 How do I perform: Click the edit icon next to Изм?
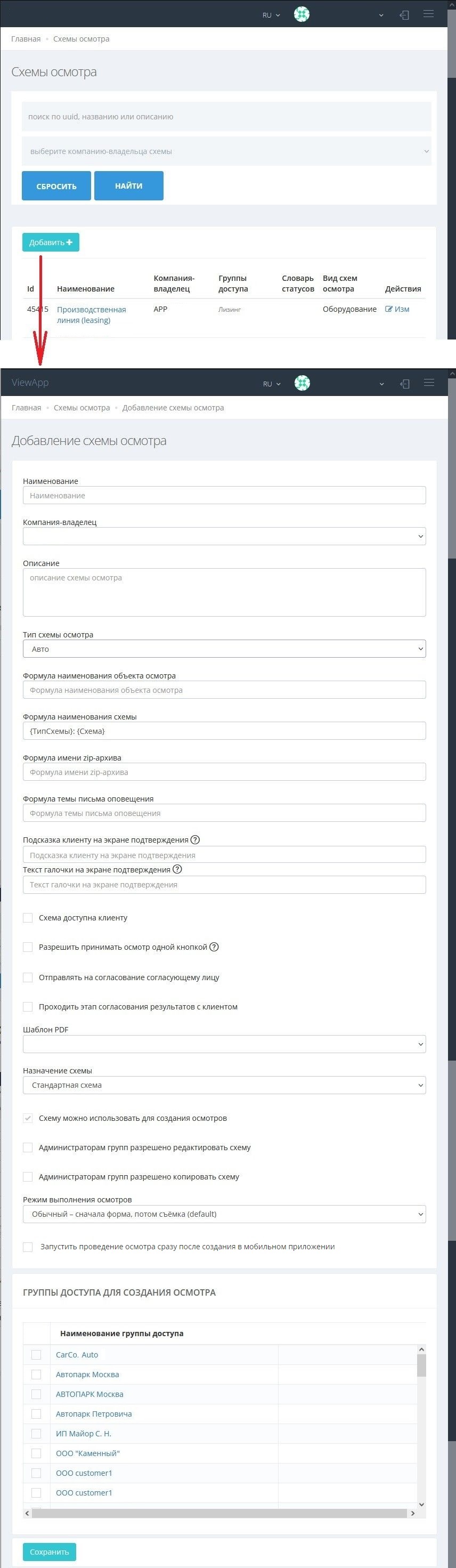tap(388, 309)
